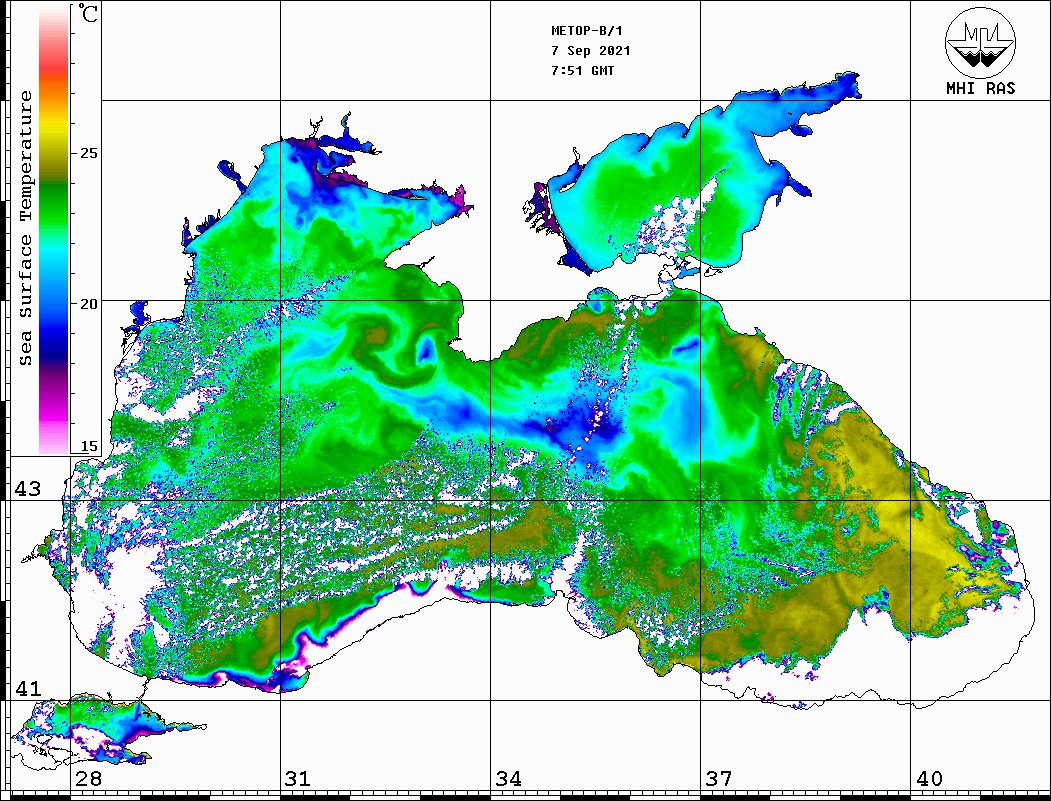The image size is (1051, 801).
Task: Click the latitude label 41
Action: tap(28, 688)
